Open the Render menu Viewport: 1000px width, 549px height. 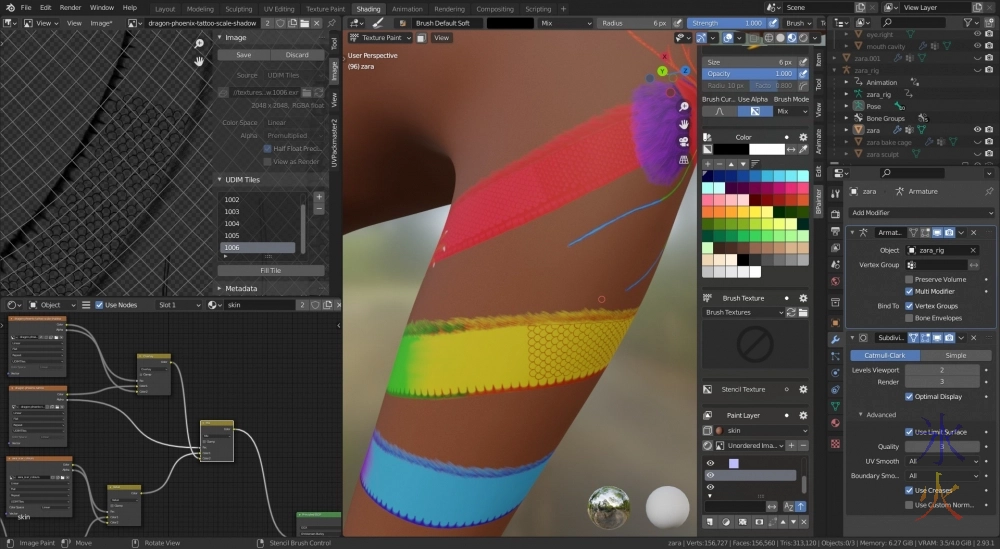[x=70, y=8]
